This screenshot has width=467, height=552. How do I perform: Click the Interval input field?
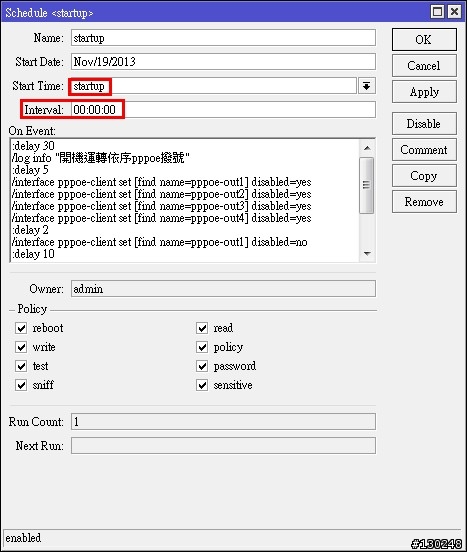223,110
